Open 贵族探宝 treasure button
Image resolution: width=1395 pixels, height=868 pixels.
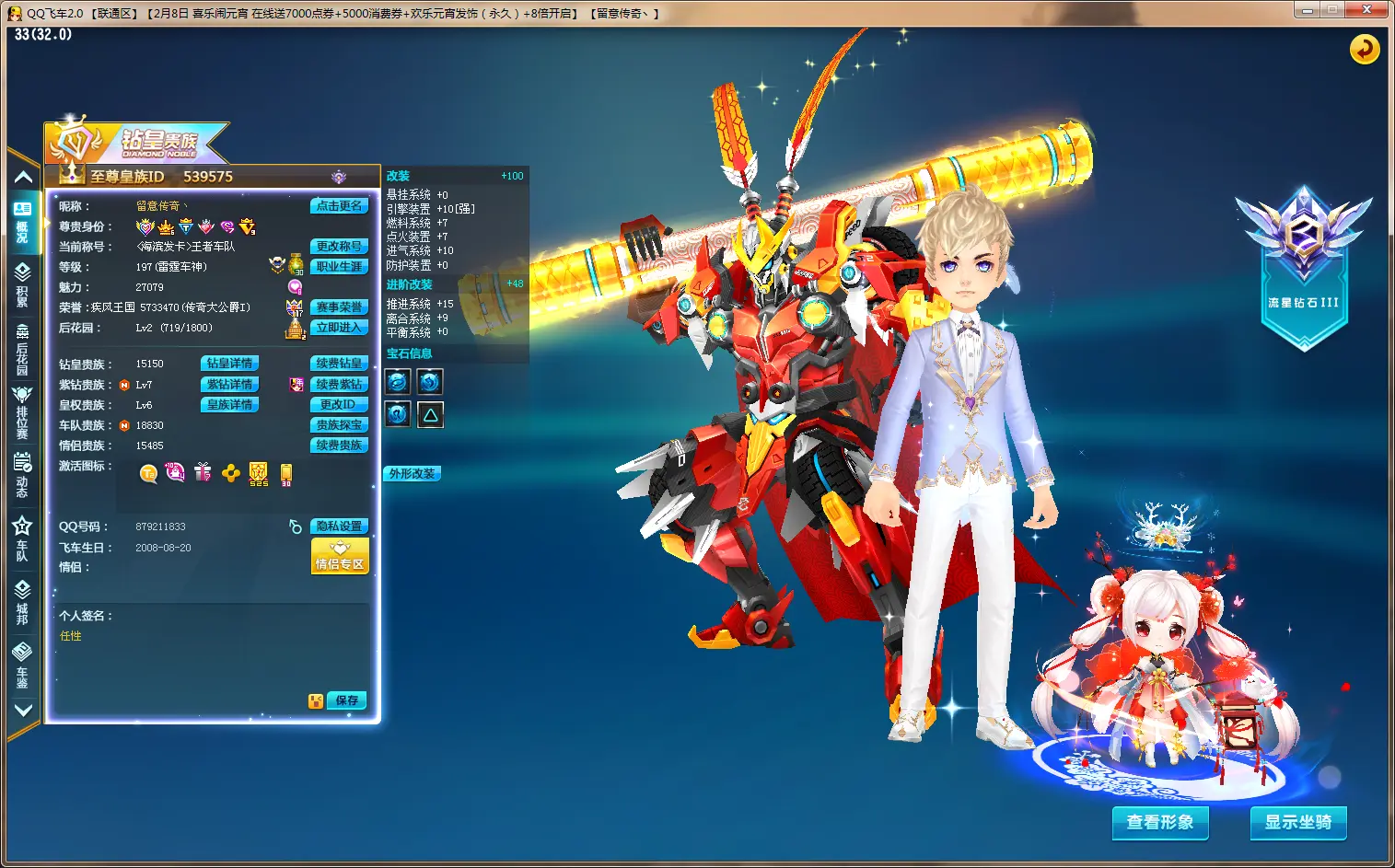339,425
